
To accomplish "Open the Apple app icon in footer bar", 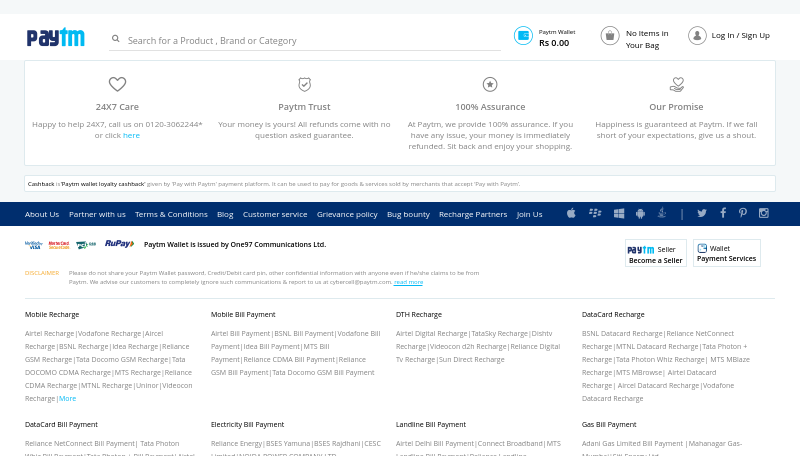I will coord(571,213).
